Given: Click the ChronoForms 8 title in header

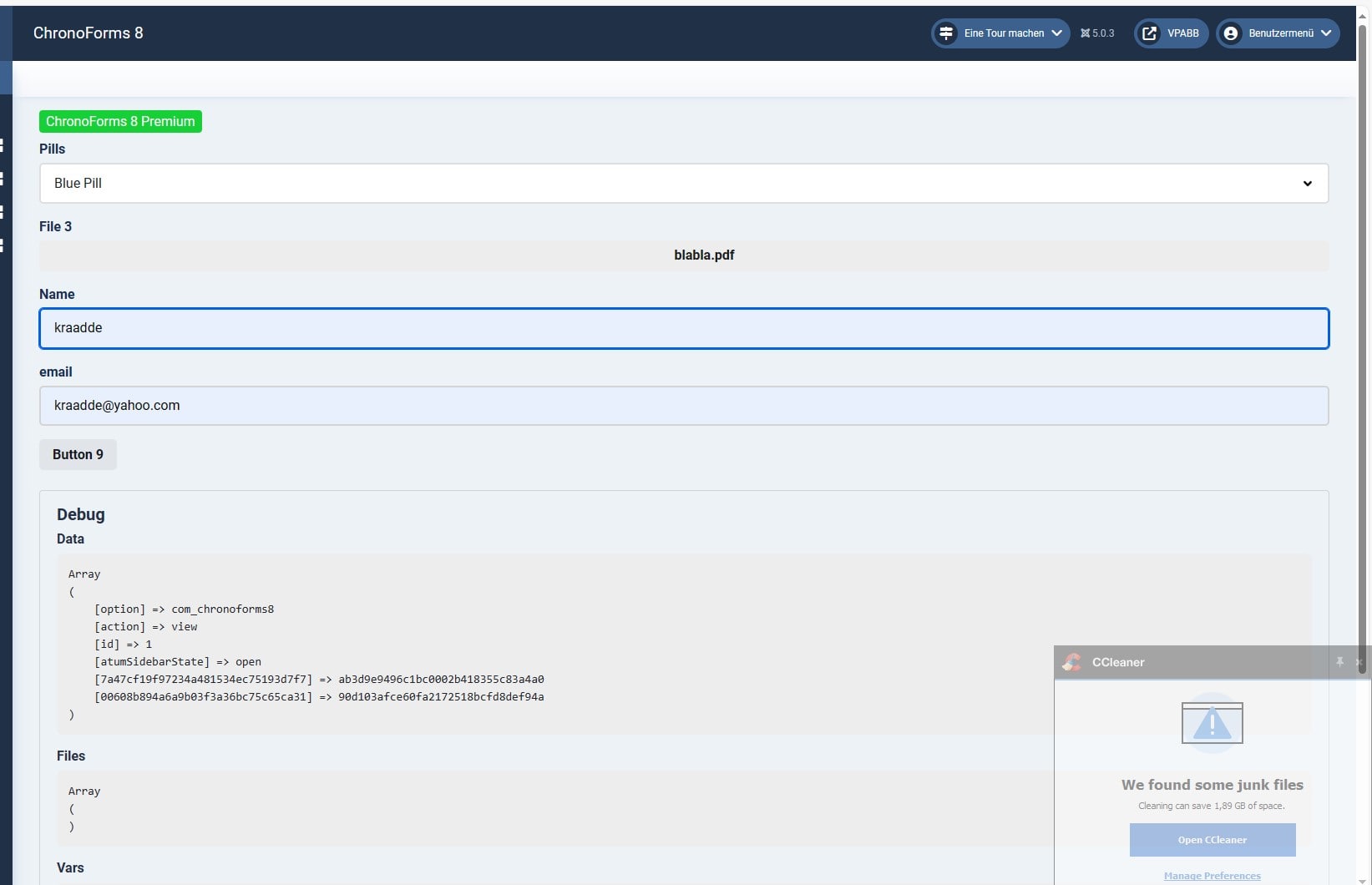Looking at the screenshot, I should coord(88,33).
